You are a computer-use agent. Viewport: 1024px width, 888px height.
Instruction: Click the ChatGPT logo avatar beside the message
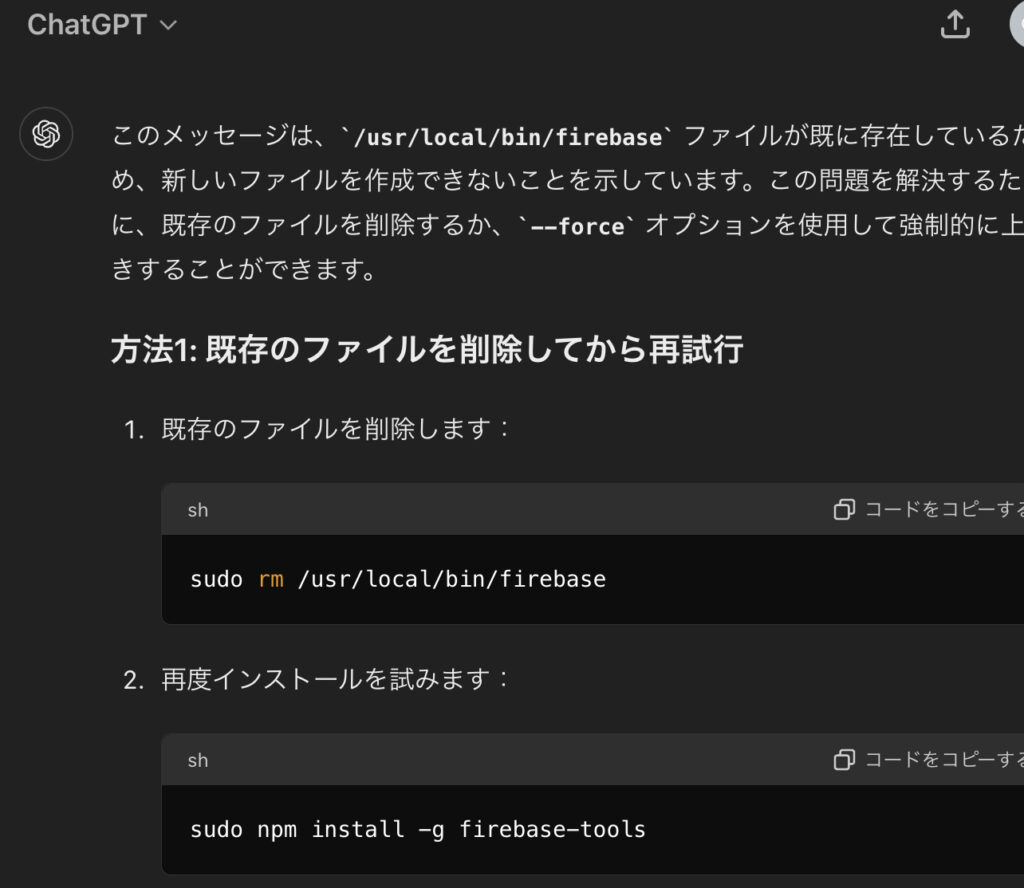click(46, 134)
